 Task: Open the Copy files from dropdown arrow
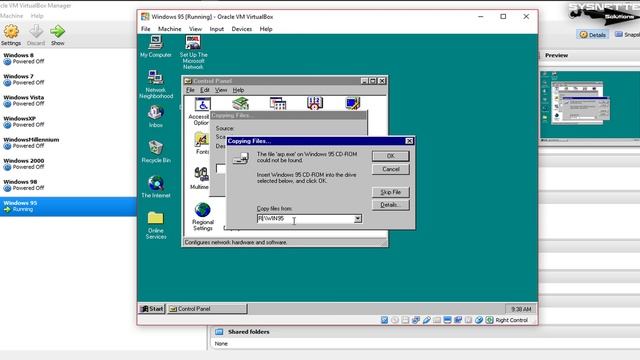[358, 219]
